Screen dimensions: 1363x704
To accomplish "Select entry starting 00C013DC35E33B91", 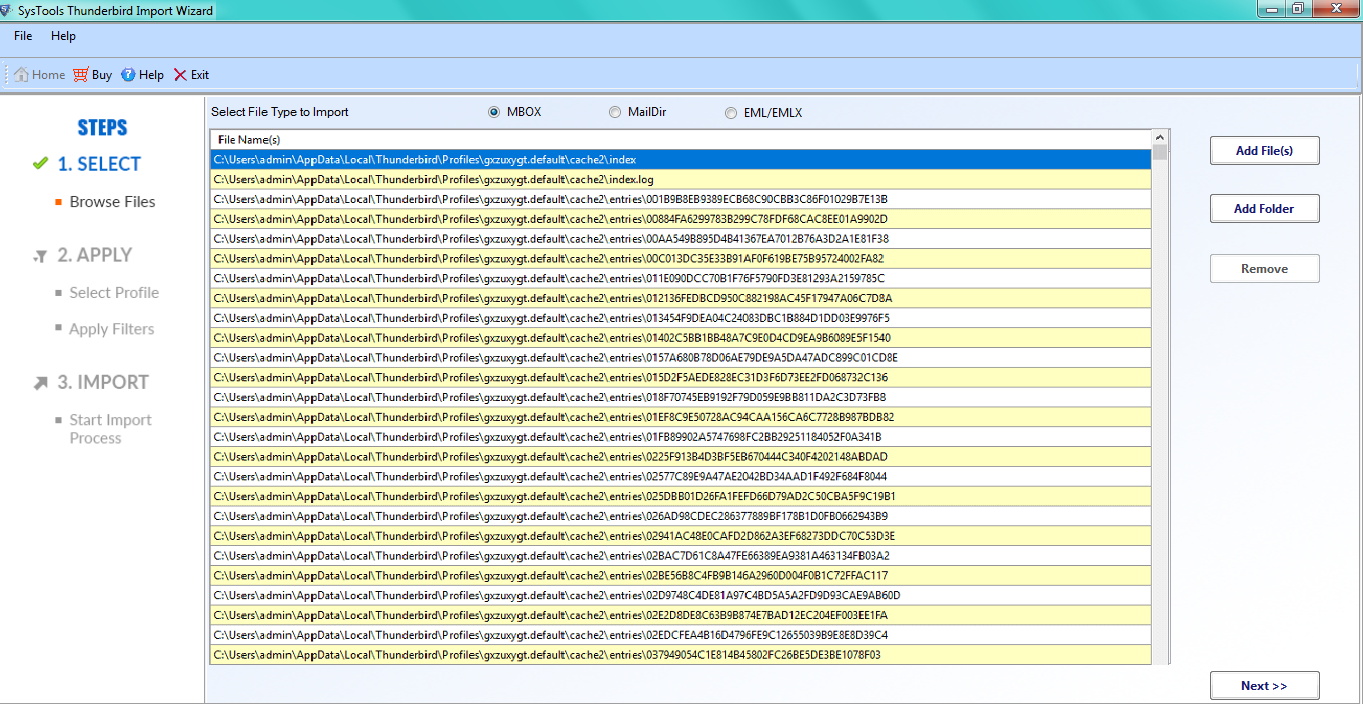I will tap(680, 258).
